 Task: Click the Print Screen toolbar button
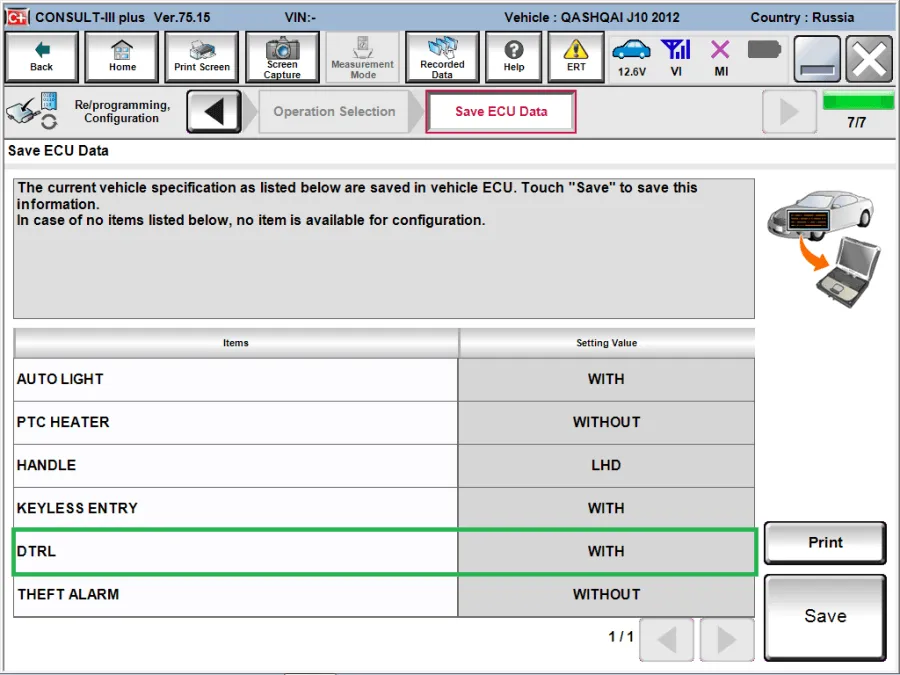pyautogui.click(x=201, y=57)
